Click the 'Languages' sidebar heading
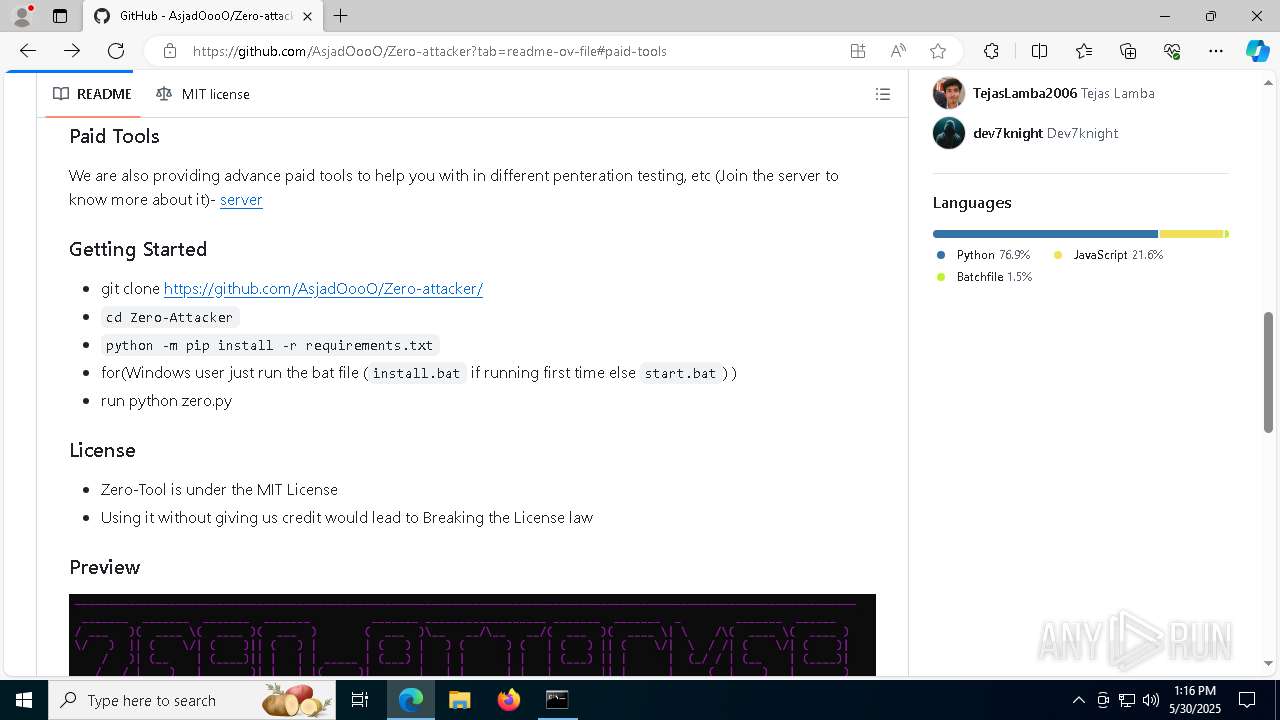This screenshot has height=720, width=1280. (x=972, y=202)
